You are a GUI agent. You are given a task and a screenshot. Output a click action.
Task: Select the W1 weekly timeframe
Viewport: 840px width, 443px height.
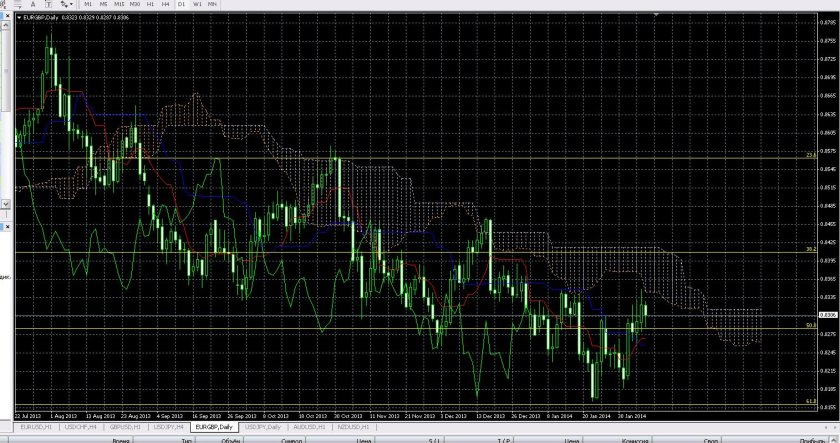coord(197,5)
